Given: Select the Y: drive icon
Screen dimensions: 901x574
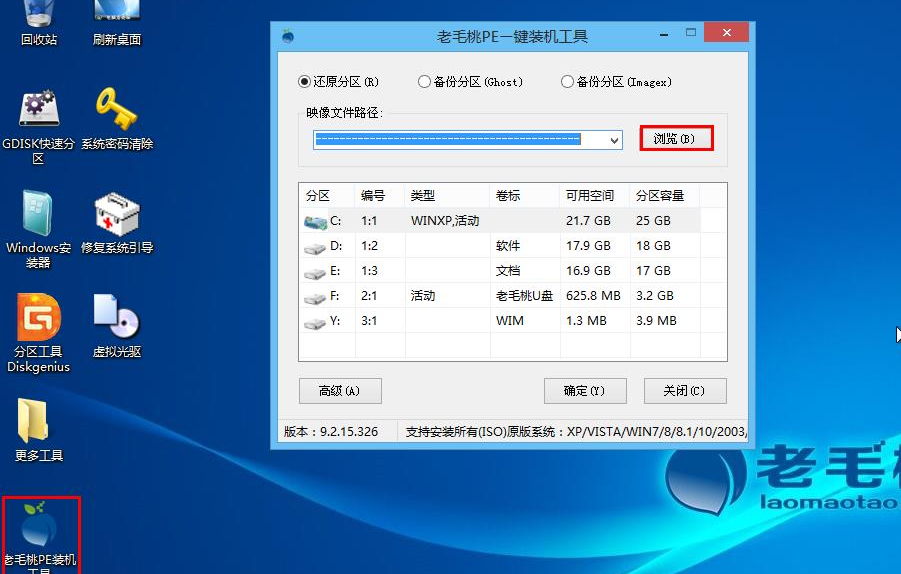Looking at the screenshot, I should [315, 323].
